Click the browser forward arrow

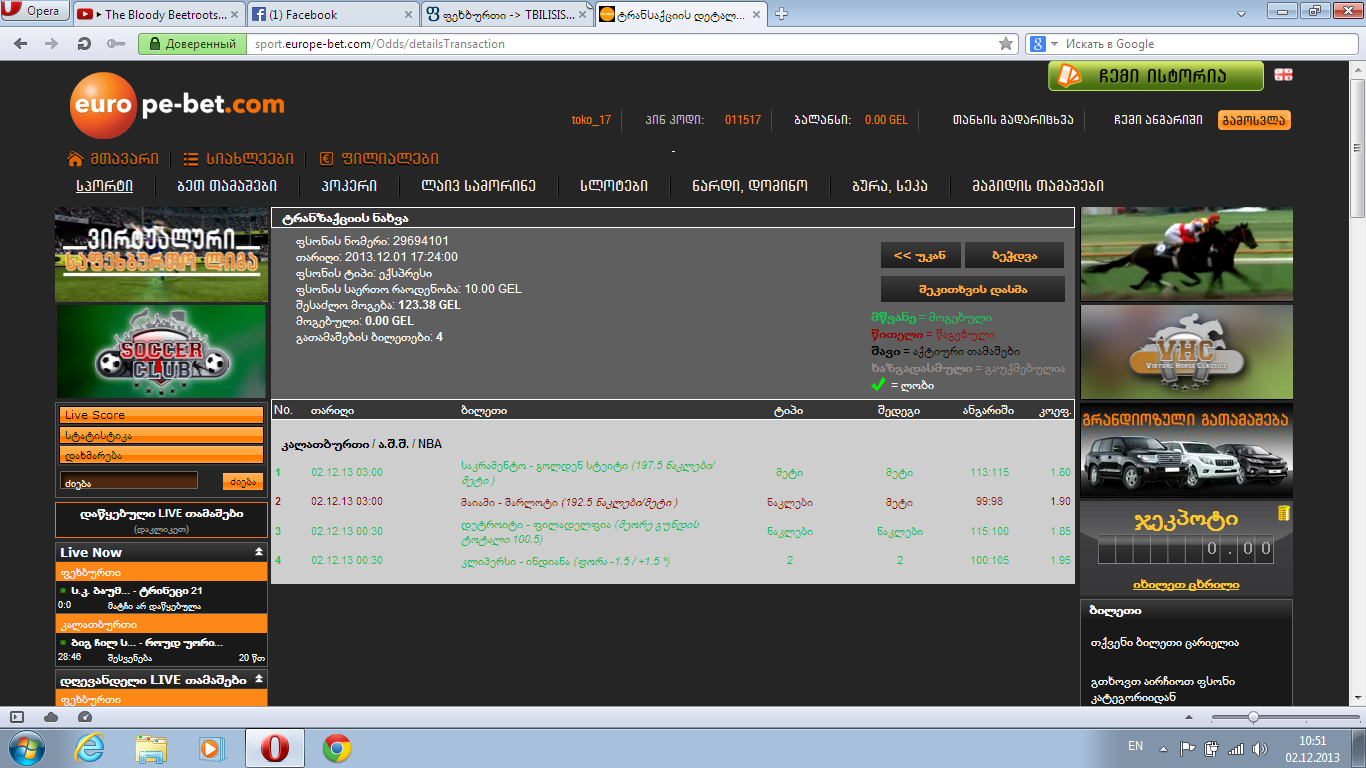point(51,44)
